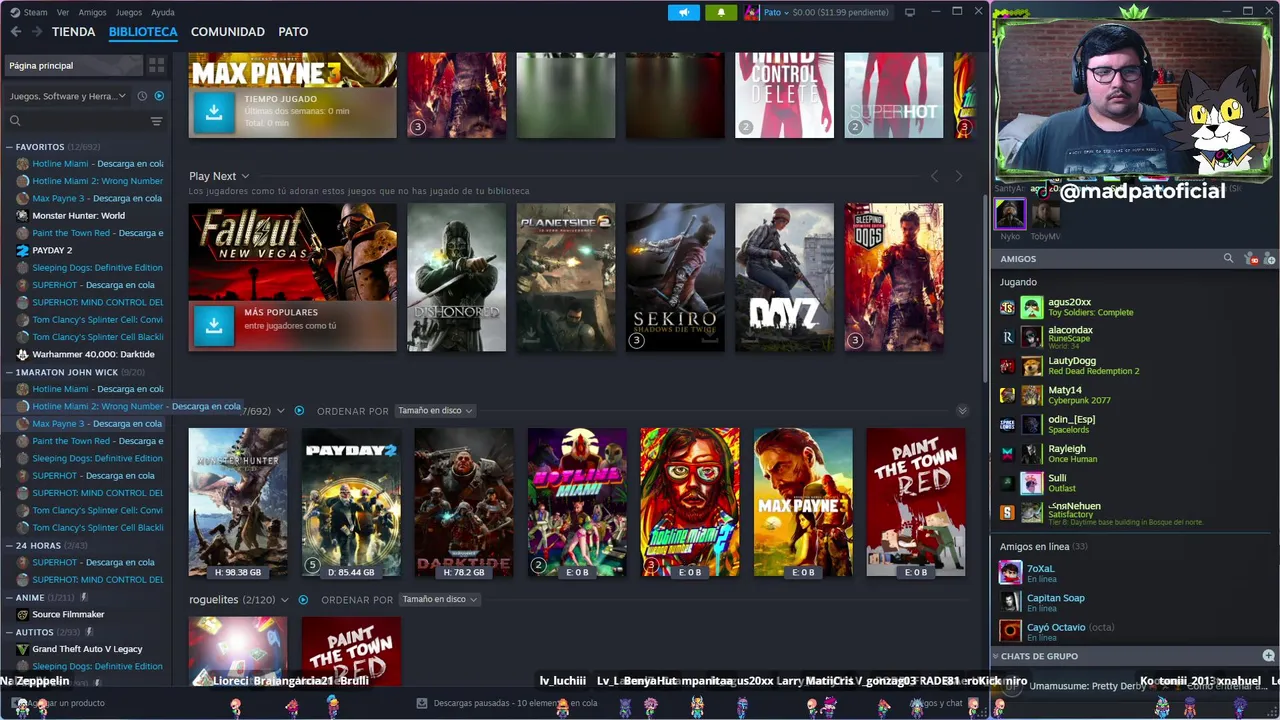Screen dimensions: 1280x720
Task: Toggle the AUTITOS collection lightning icon
Action: [88, 632]
